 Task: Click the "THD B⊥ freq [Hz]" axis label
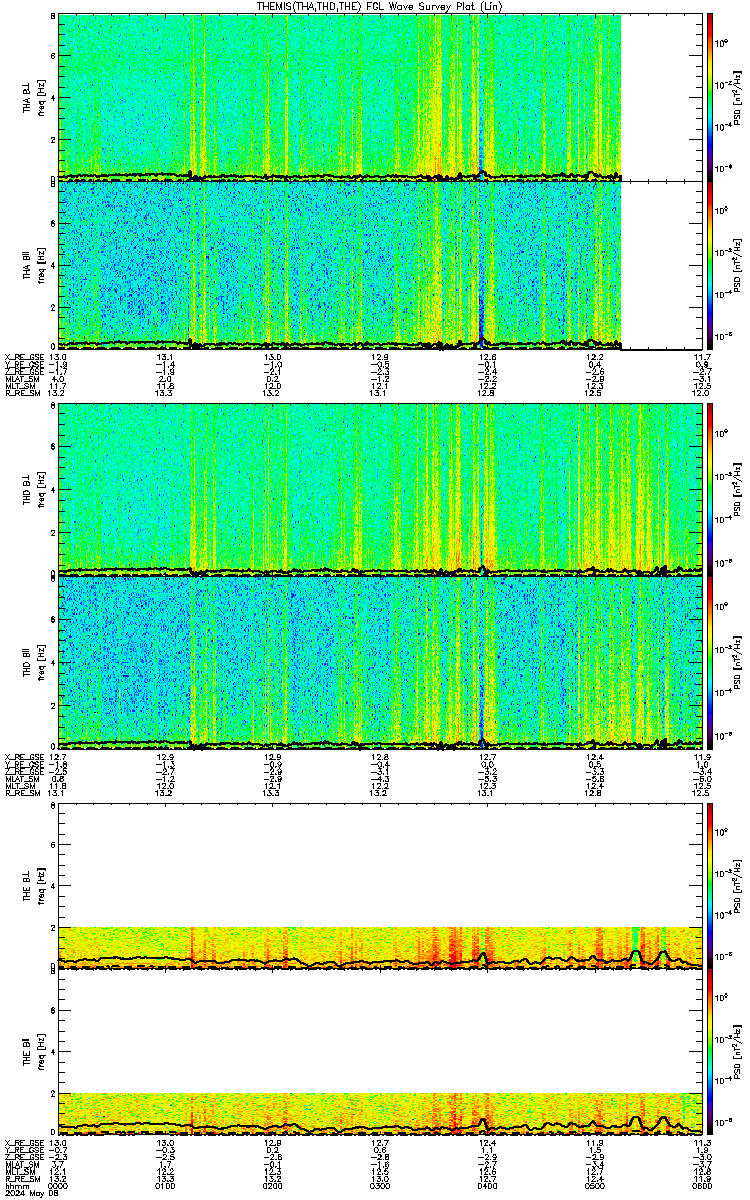pyautogui.click(x=33, y=490)
